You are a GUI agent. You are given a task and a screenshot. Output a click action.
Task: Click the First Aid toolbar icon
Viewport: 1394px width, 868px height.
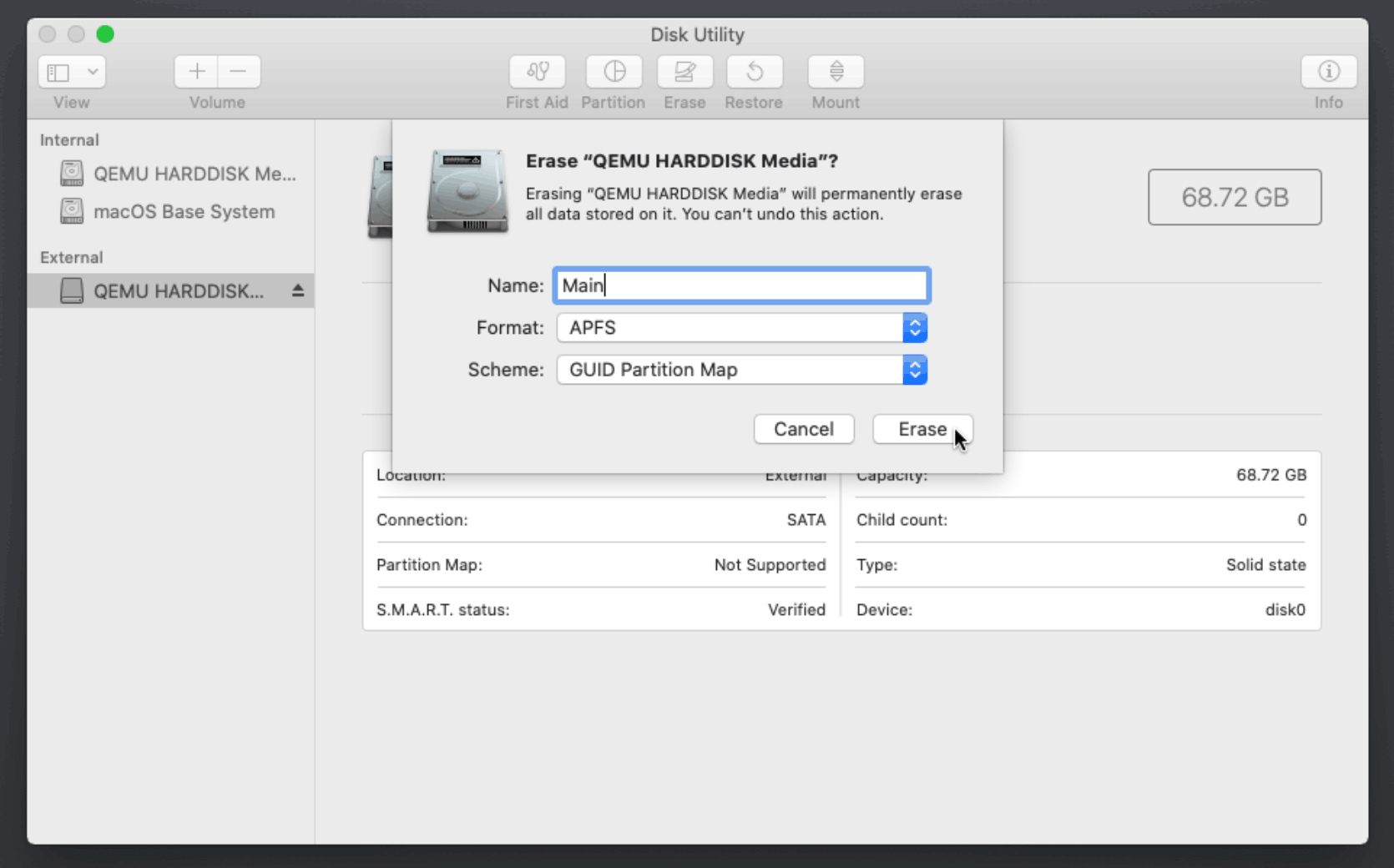click(538, 72)
